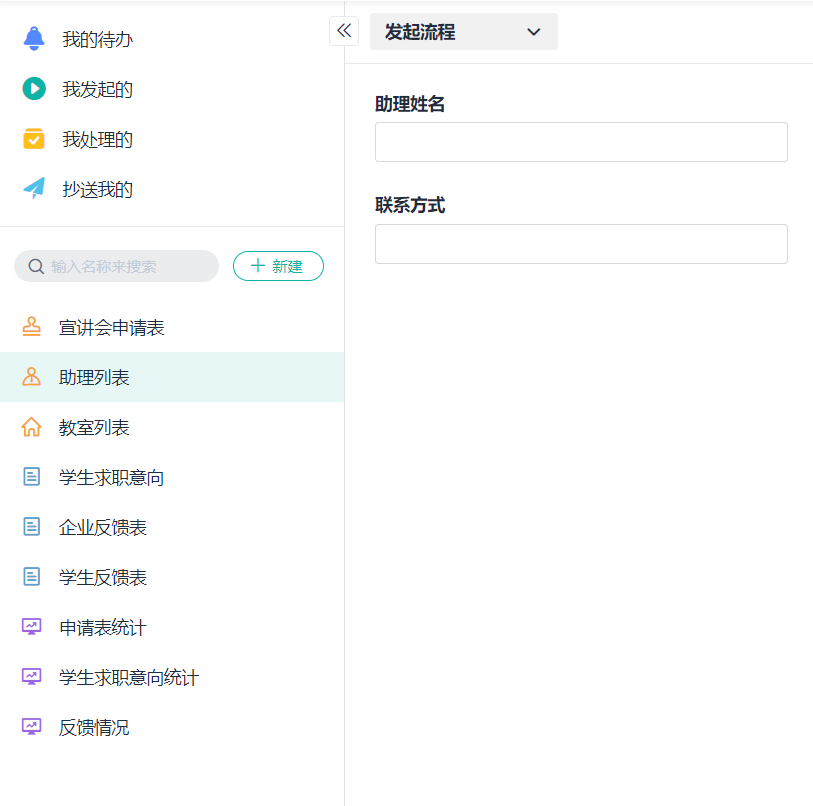This screenshot has width=813, height=806.
Task: Go to 学生反馈表
Action: click(x=103, y=577)
